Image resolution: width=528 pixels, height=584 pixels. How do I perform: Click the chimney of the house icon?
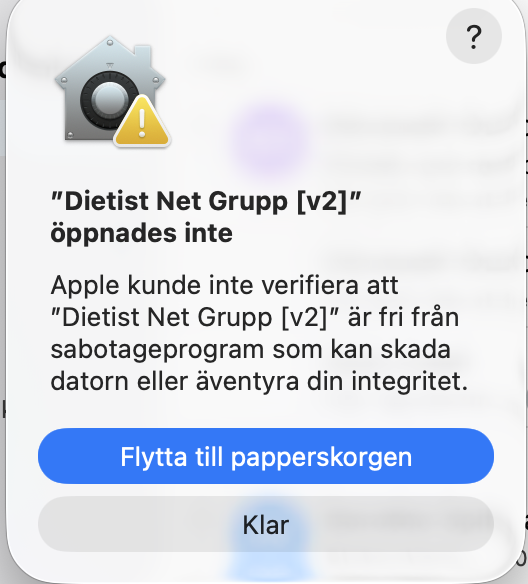point(143,55)
